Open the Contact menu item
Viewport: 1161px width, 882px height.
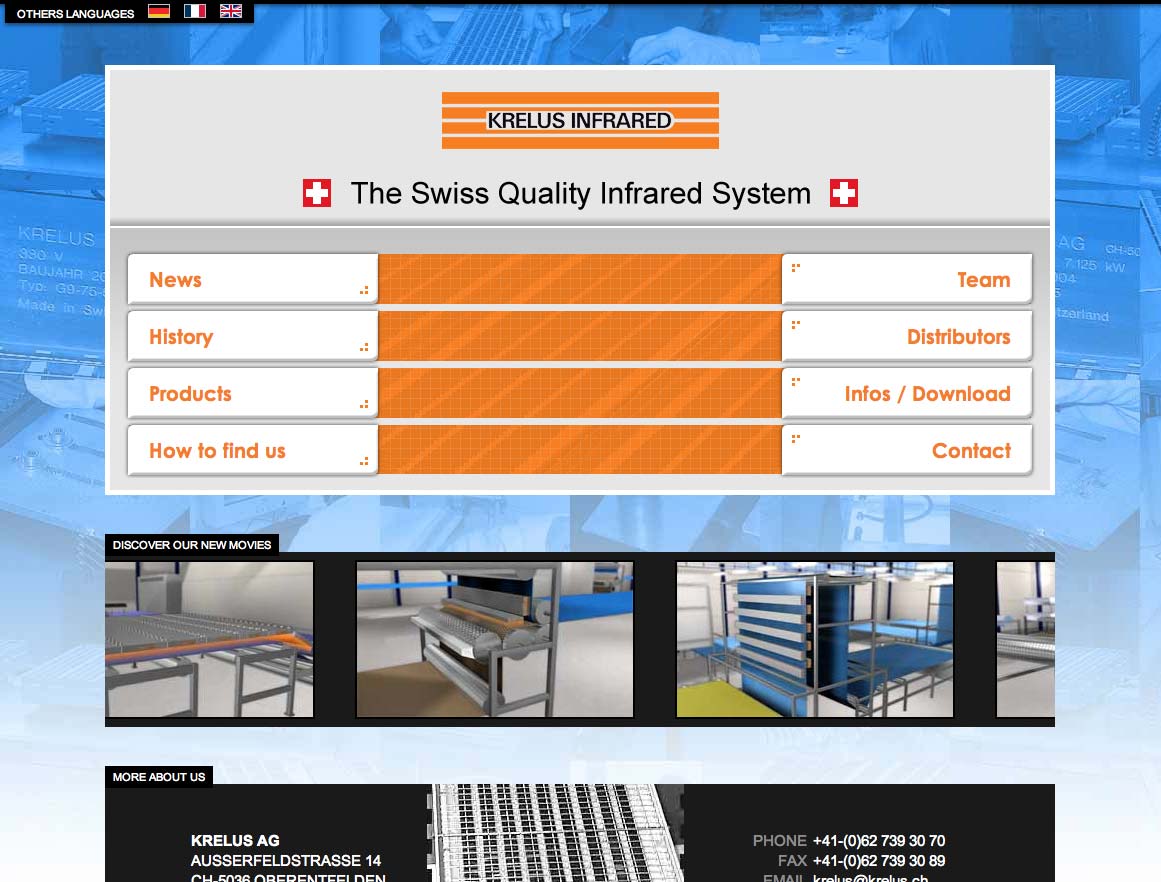tap(907, 450)
